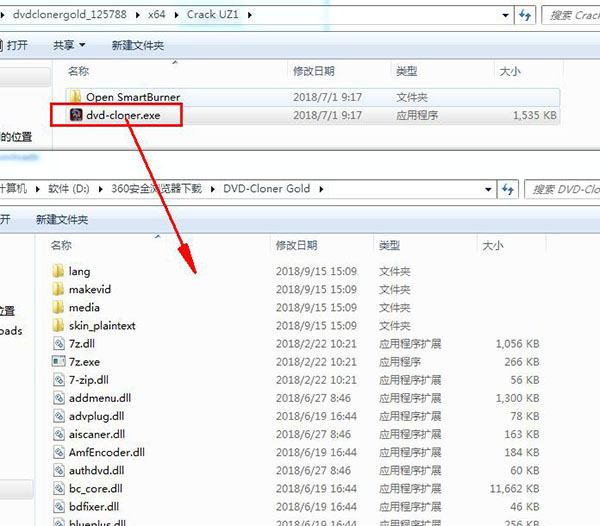This screenshot has width=600, height=526.
Task: Select the skin_plaintext folder icon
Action: (x=58, y=325)
